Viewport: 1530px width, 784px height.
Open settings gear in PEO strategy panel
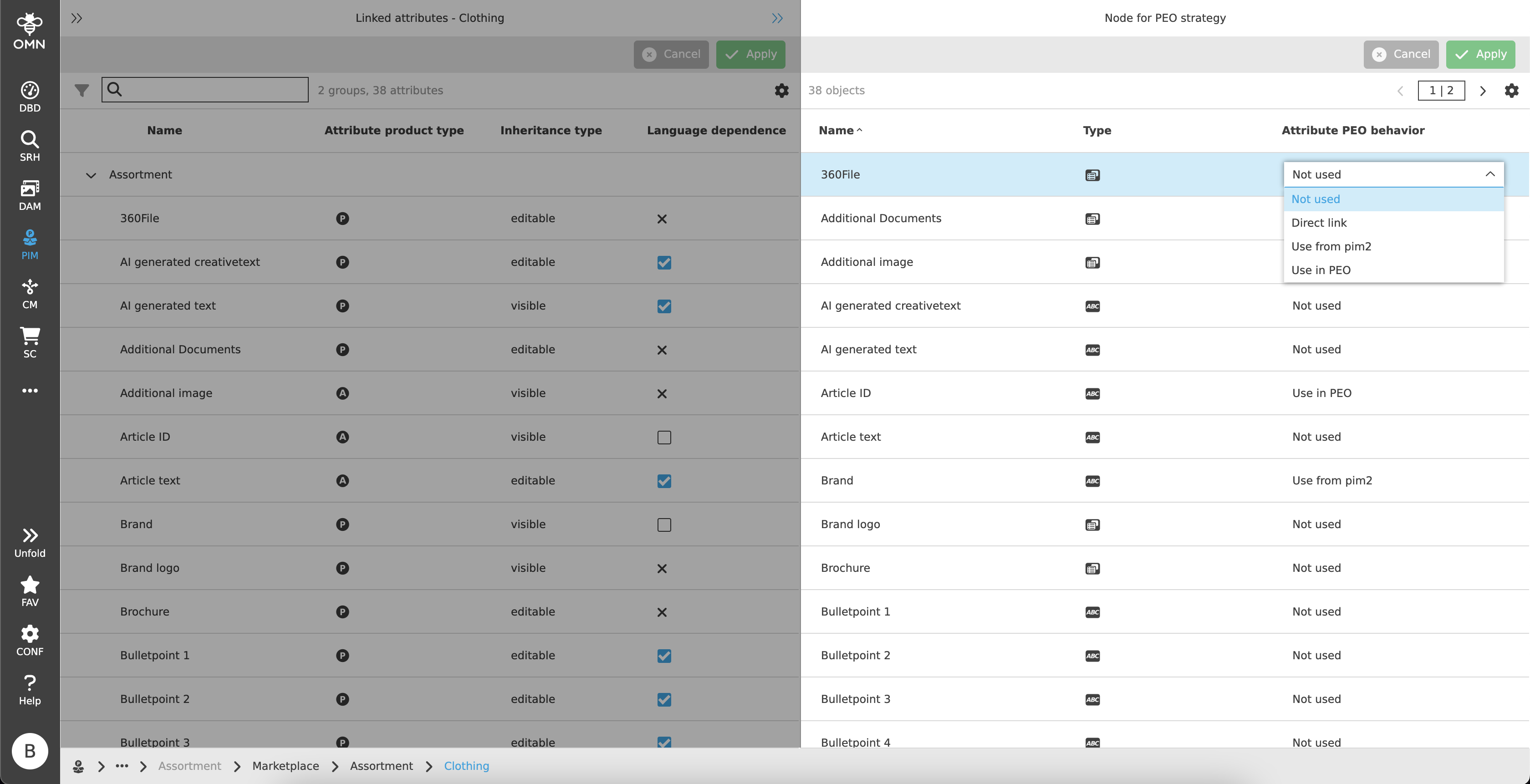pos(1511,90)
